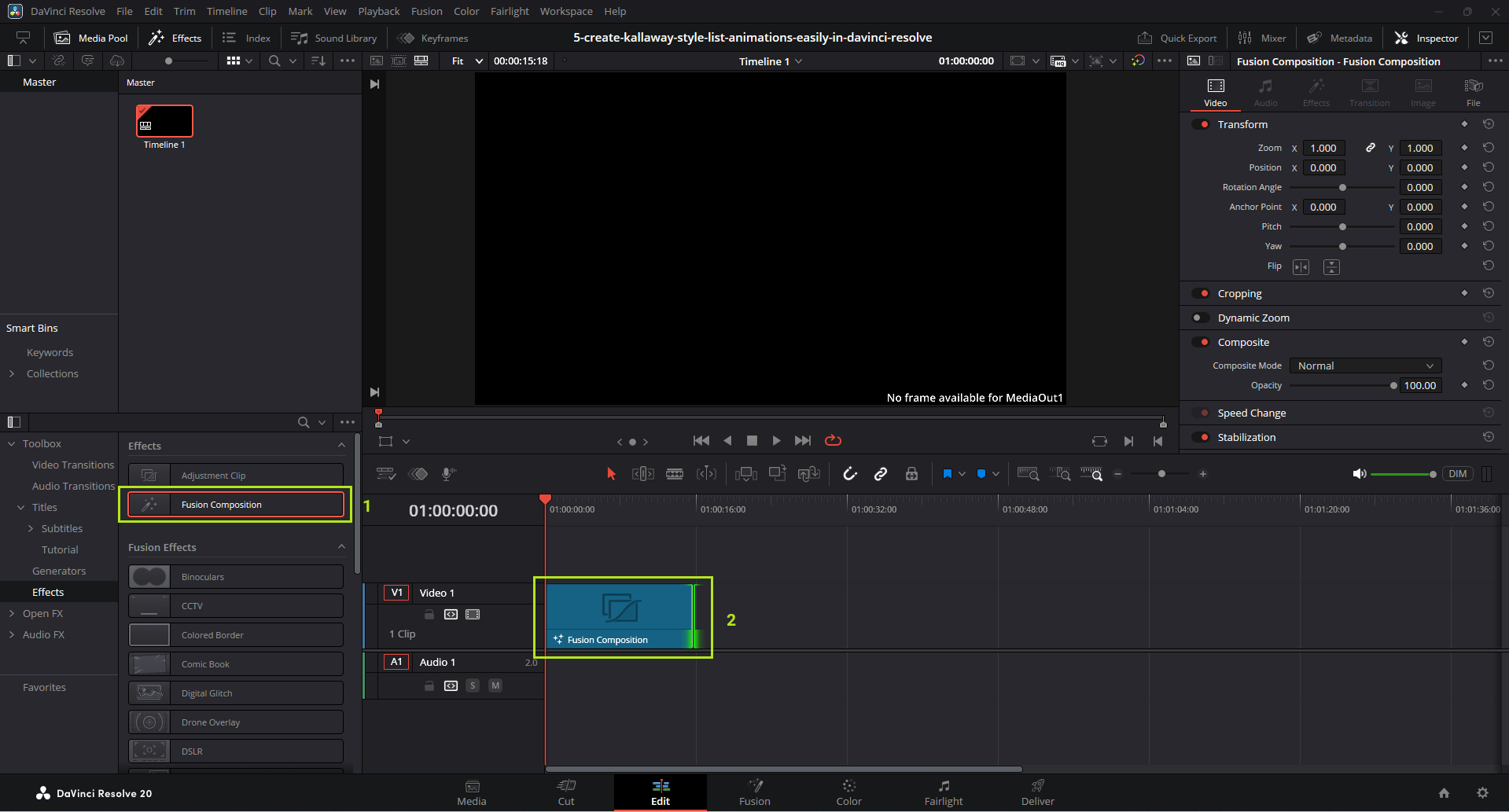
Task: Disable the Stabilization toggle
Action: click(1200, 438)
